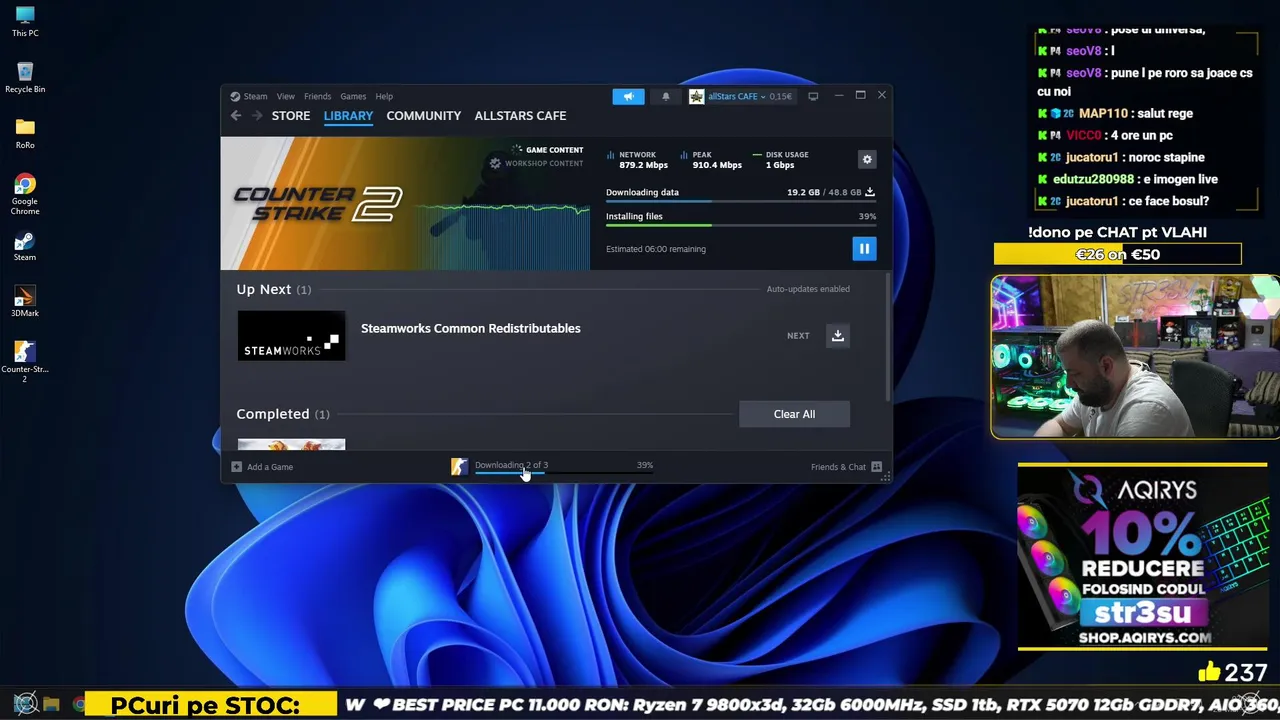Launch Steam desktop shortcut

pyautogui.click(x=25, y=247)
